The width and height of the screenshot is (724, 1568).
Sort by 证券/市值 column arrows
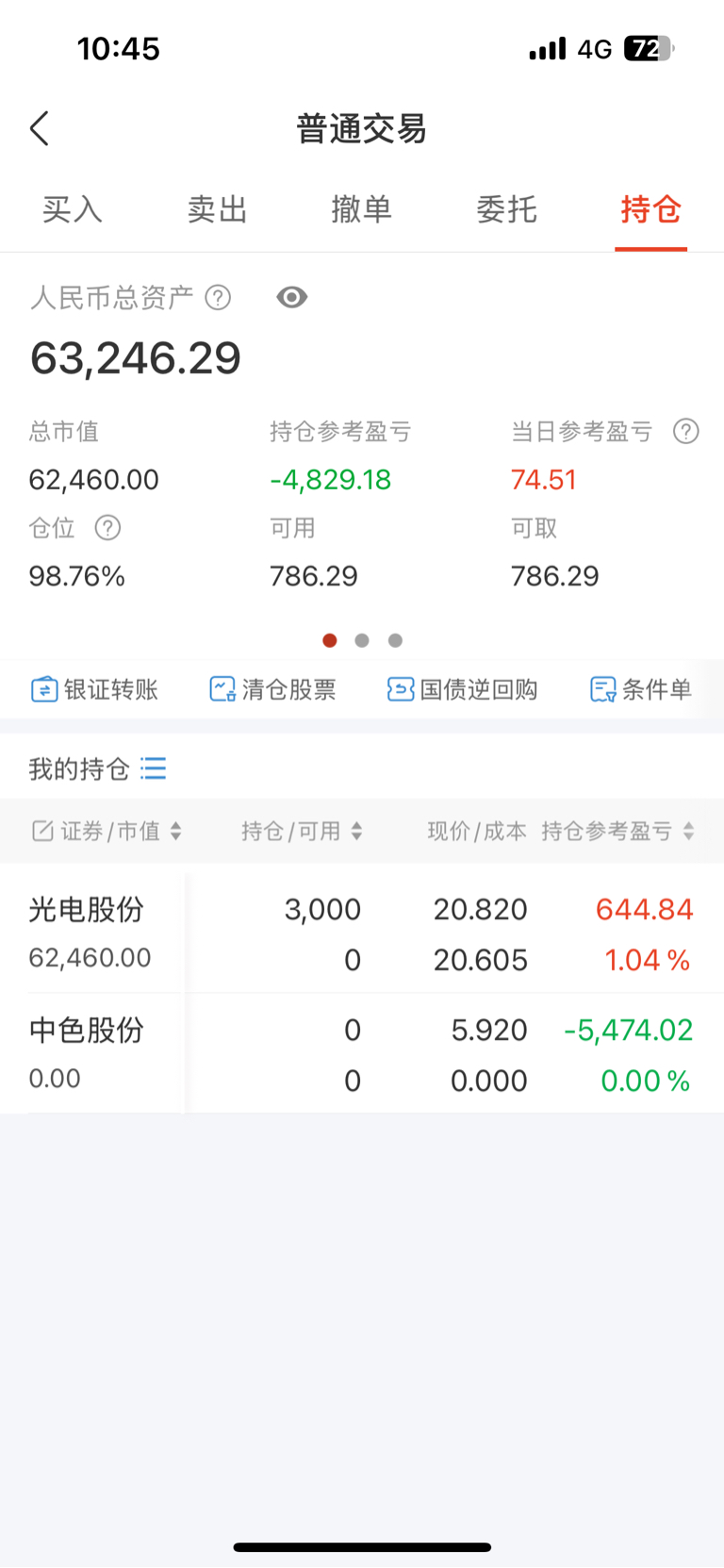tap(175, 831)
